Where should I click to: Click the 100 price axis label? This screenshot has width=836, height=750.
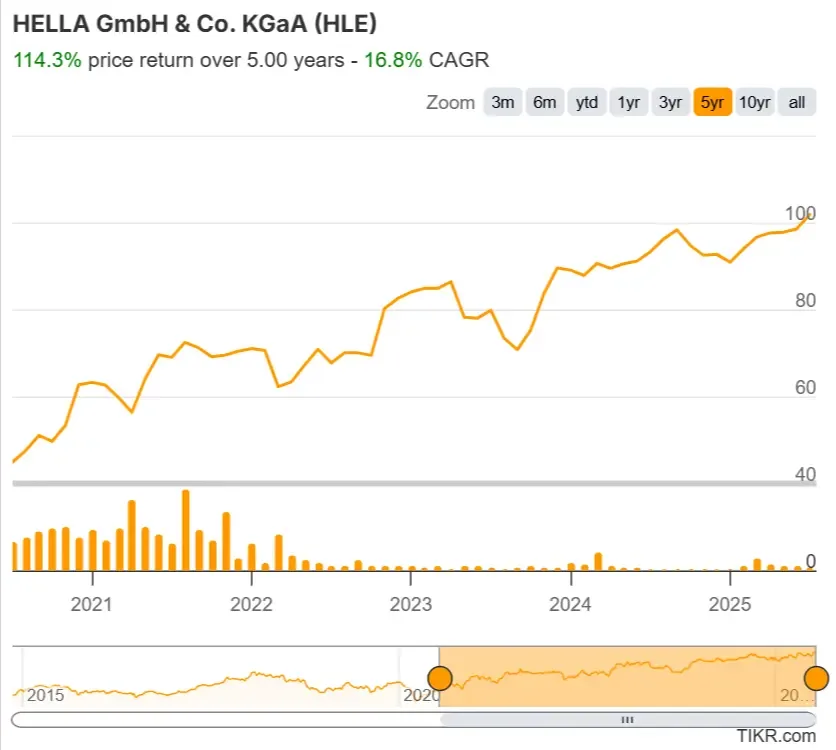pyautogui.click(x=800, y=213)
